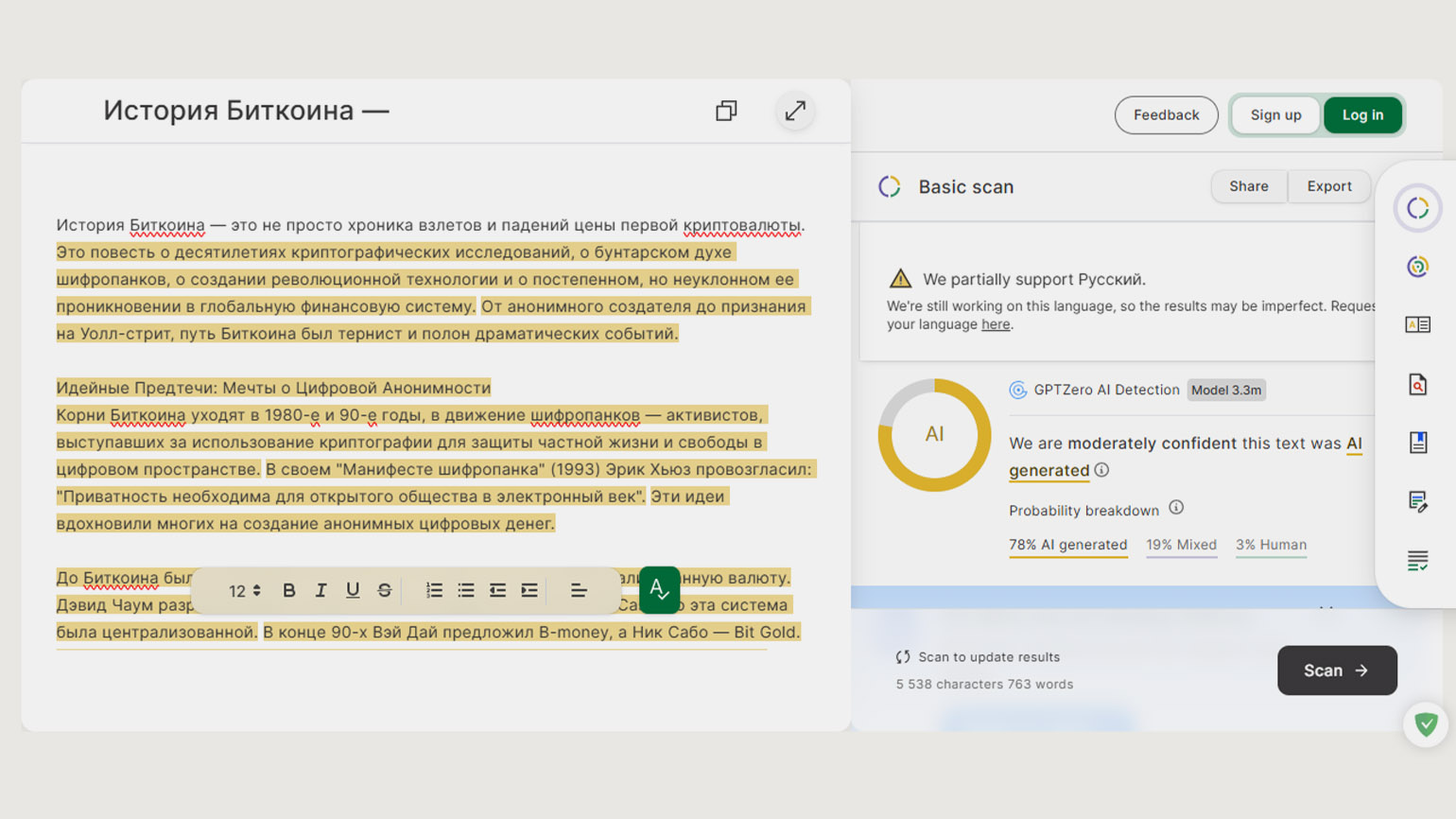This screenshot has width=1456, height=819.
Task: Follow the 'here' language request link
Action: [995, 324]
